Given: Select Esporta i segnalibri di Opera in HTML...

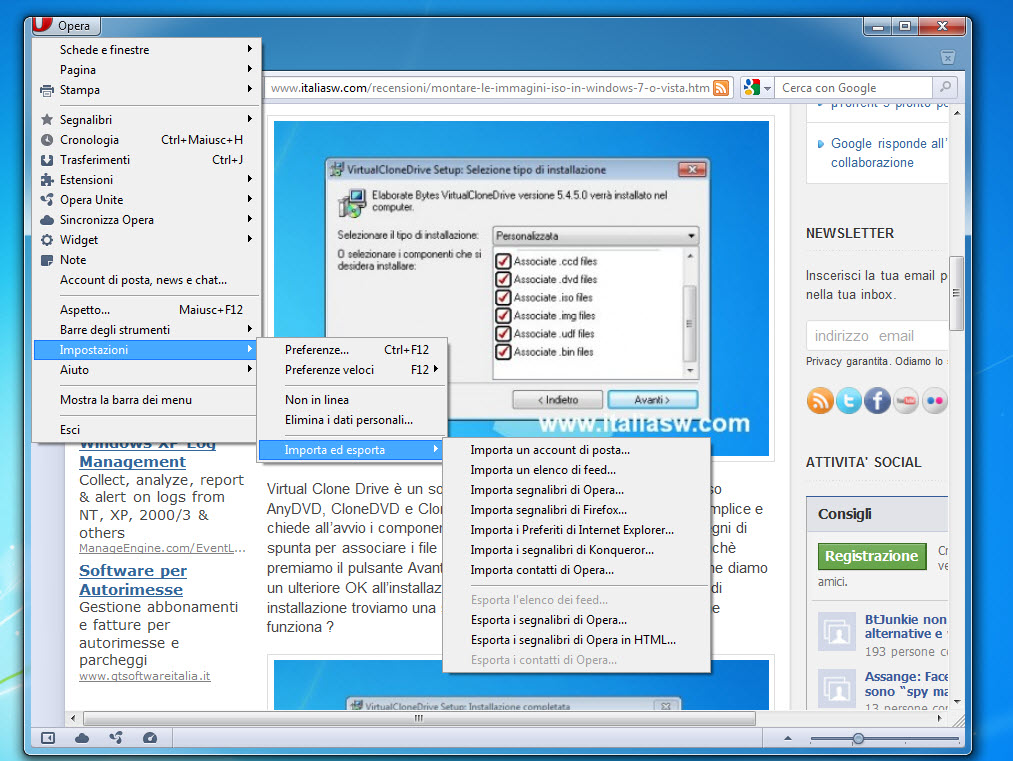Looking at the screenshot, I should (576, 640).
